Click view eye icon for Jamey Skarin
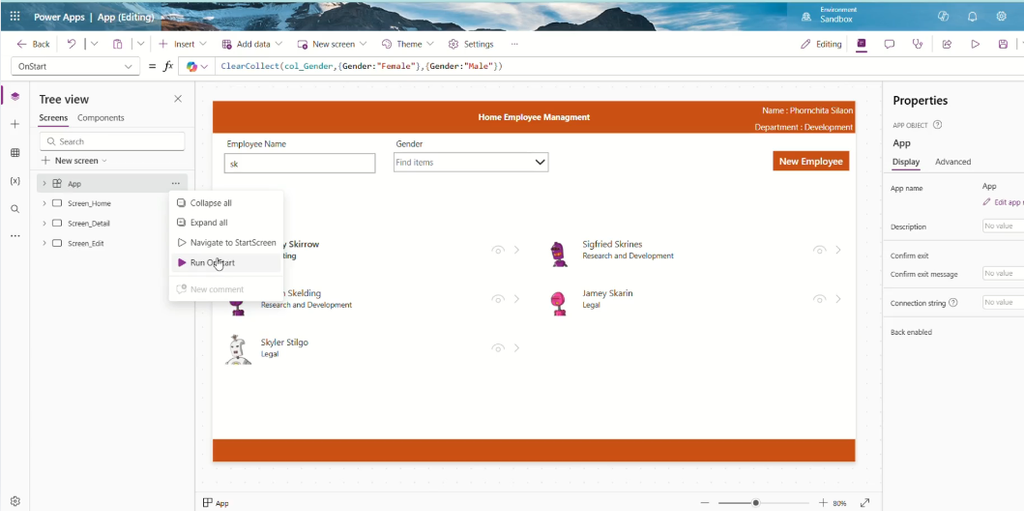This screenshot has width=1024, height=511. click(820, 299)
